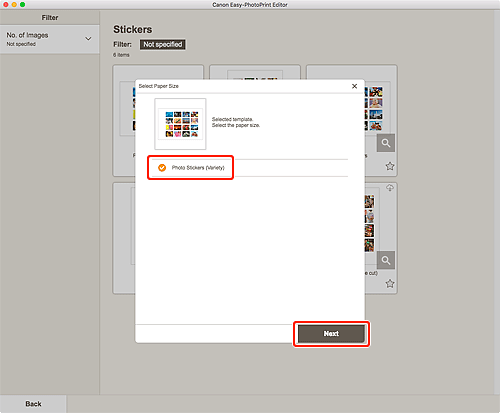Click the Not specified filter tag
Screen dimensions: 500x413
tap(163, 44)
